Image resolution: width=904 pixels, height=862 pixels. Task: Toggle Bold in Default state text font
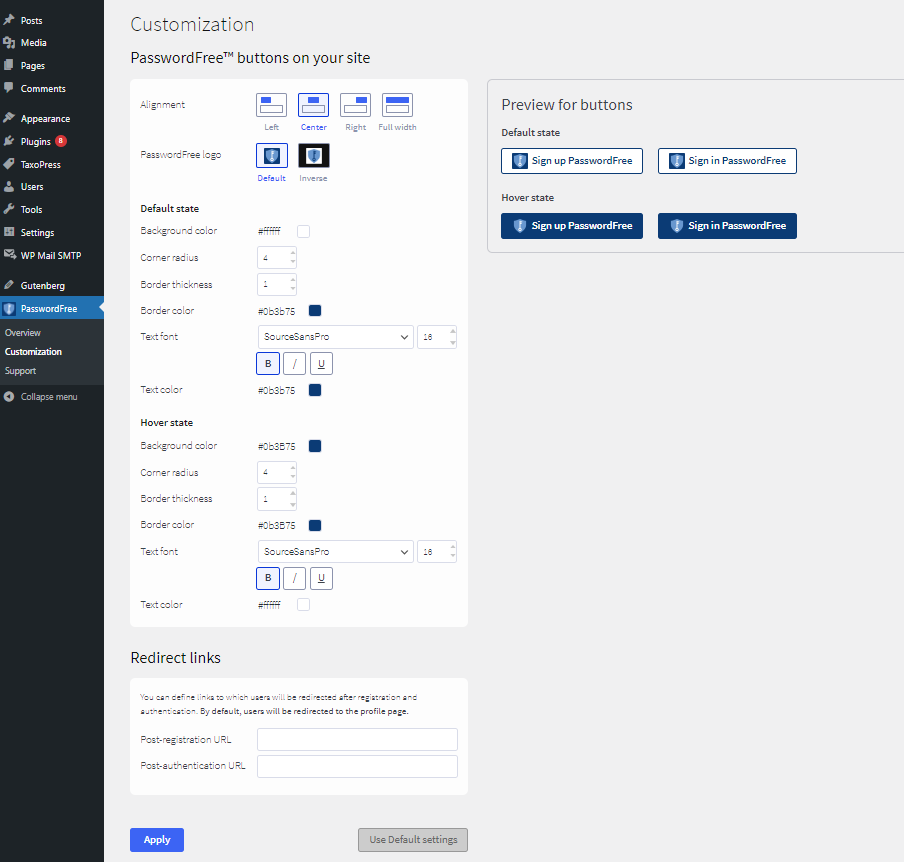tap(268, 363)
